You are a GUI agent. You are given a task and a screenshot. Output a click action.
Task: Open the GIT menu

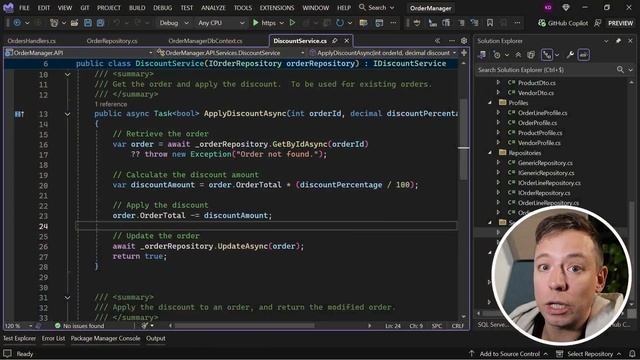coord(84,8)
